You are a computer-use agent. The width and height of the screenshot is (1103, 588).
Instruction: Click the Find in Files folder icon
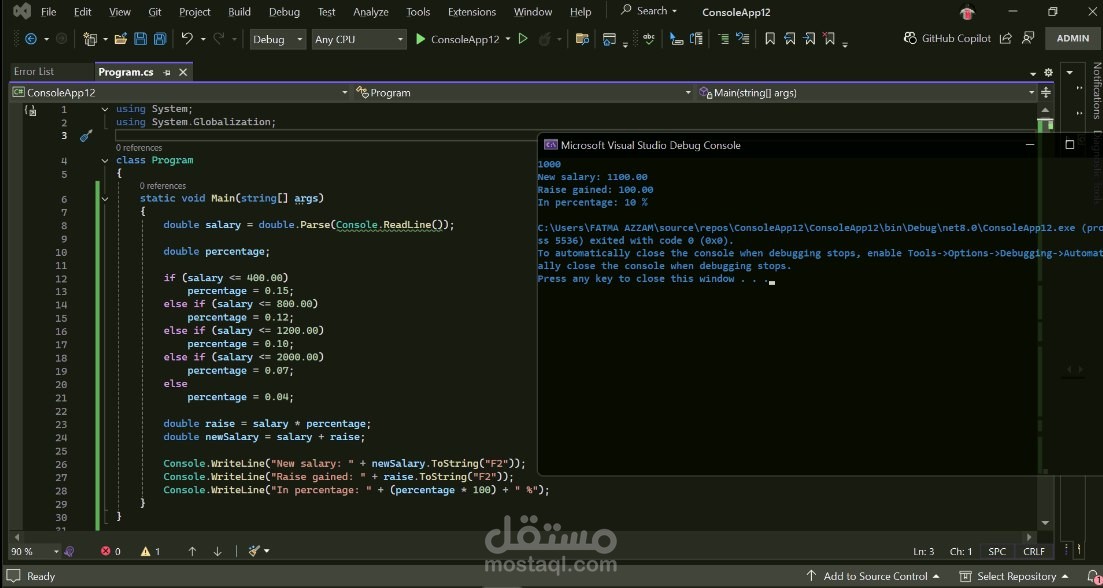pyautogui.click(x=582, y=39)
